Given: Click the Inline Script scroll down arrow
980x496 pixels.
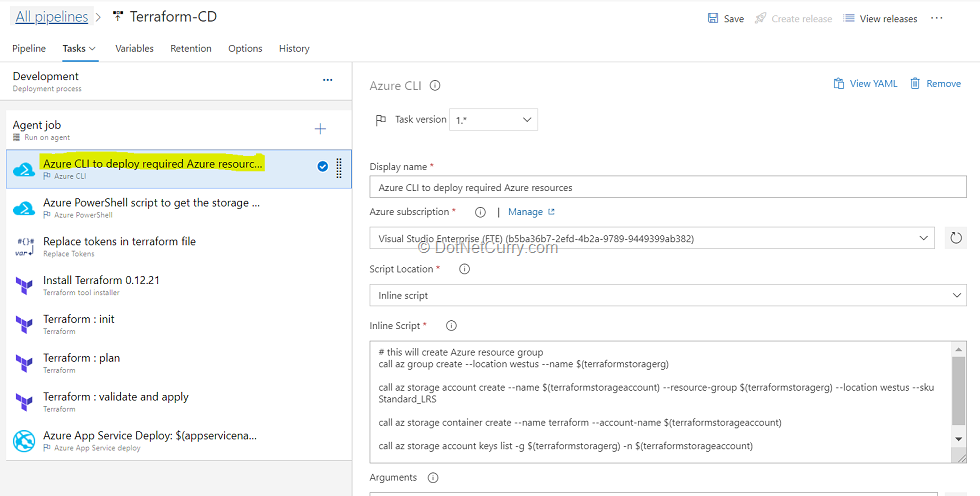Looking at the screenshot, I should (x=958, y=439).
